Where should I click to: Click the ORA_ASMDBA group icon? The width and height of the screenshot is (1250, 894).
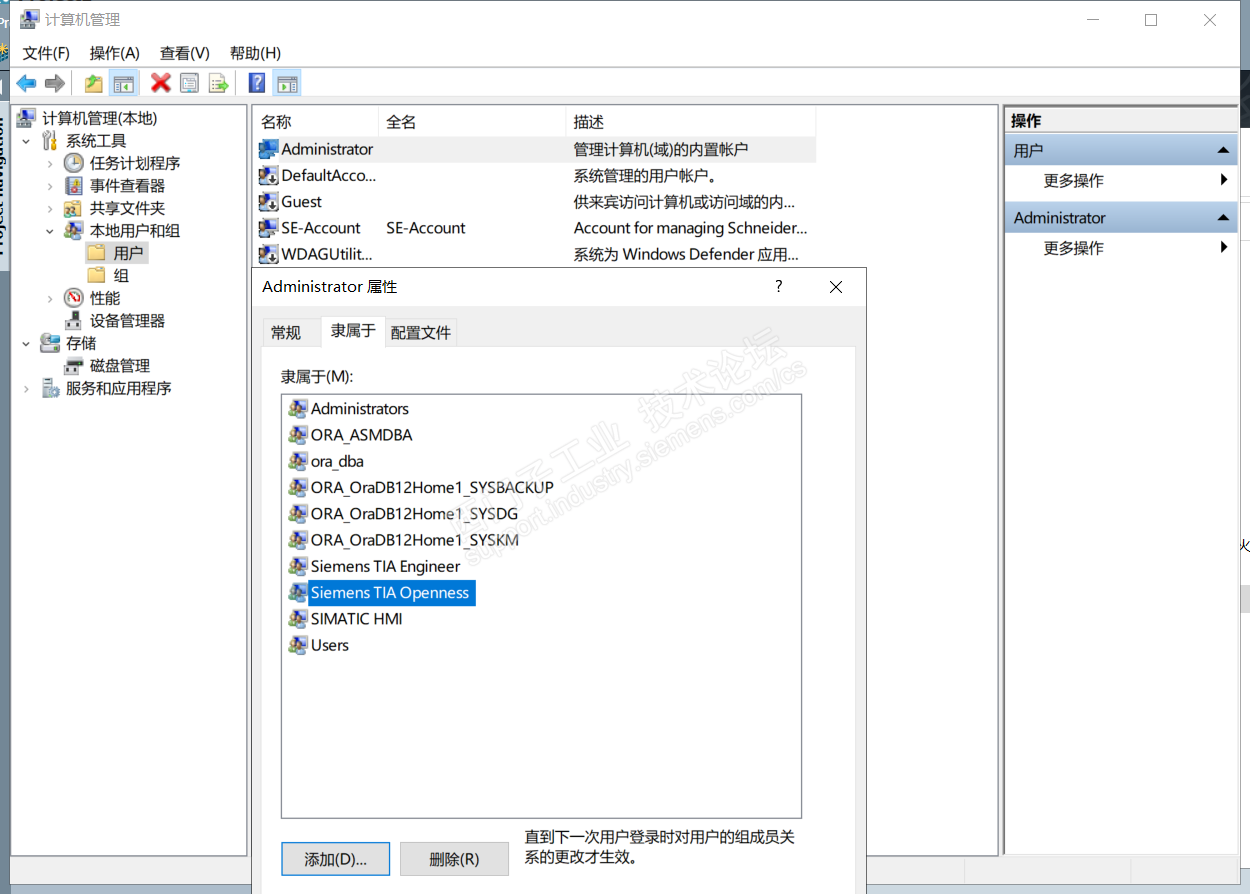coord(297,435)
